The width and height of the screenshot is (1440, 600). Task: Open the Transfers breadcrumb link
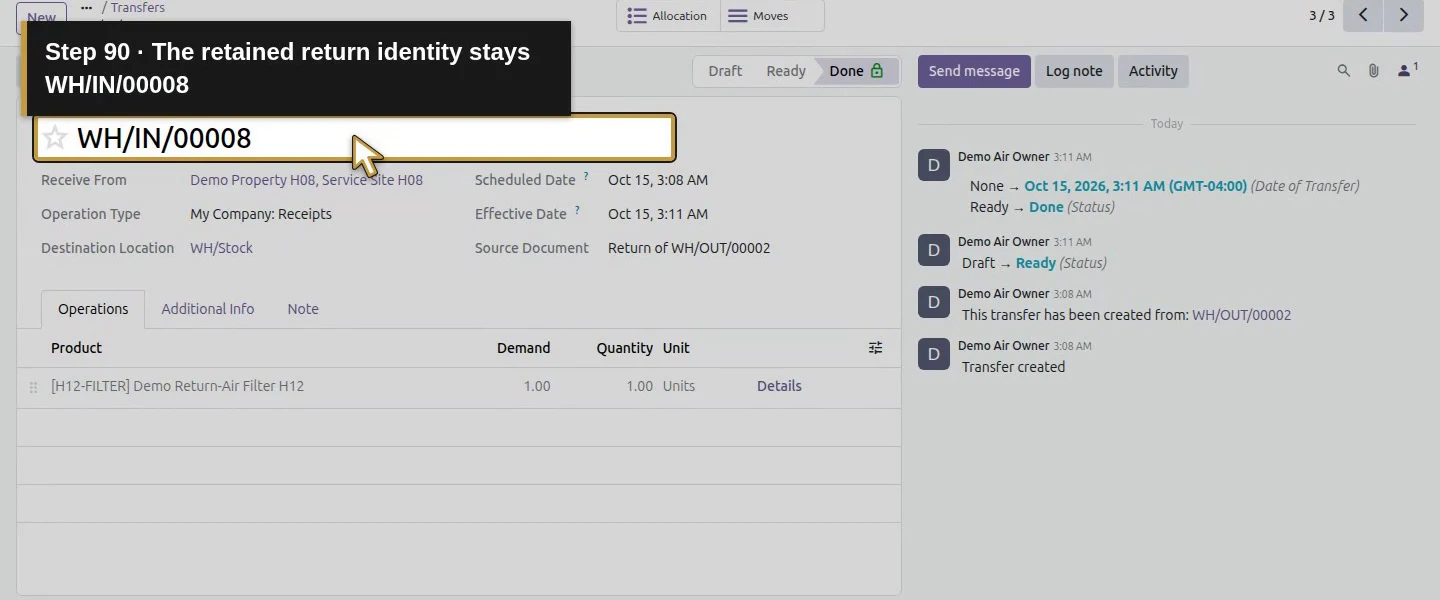click(138, 8)
